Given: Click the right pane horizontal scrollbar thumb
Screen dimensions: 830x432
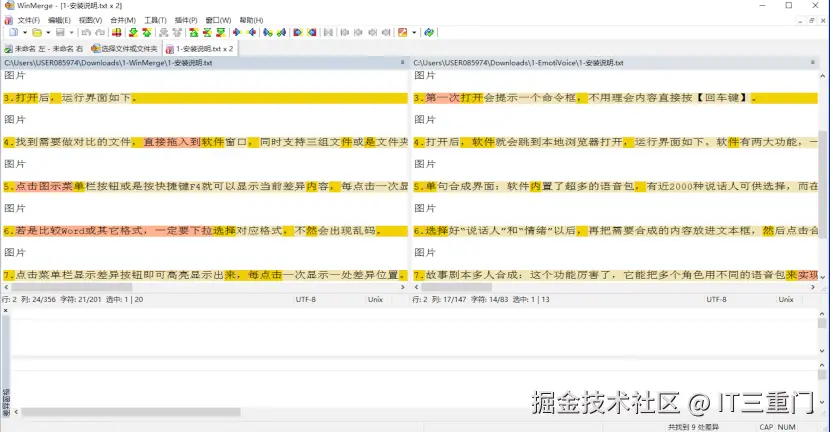Looking at the screenshot, I should 456,287.
